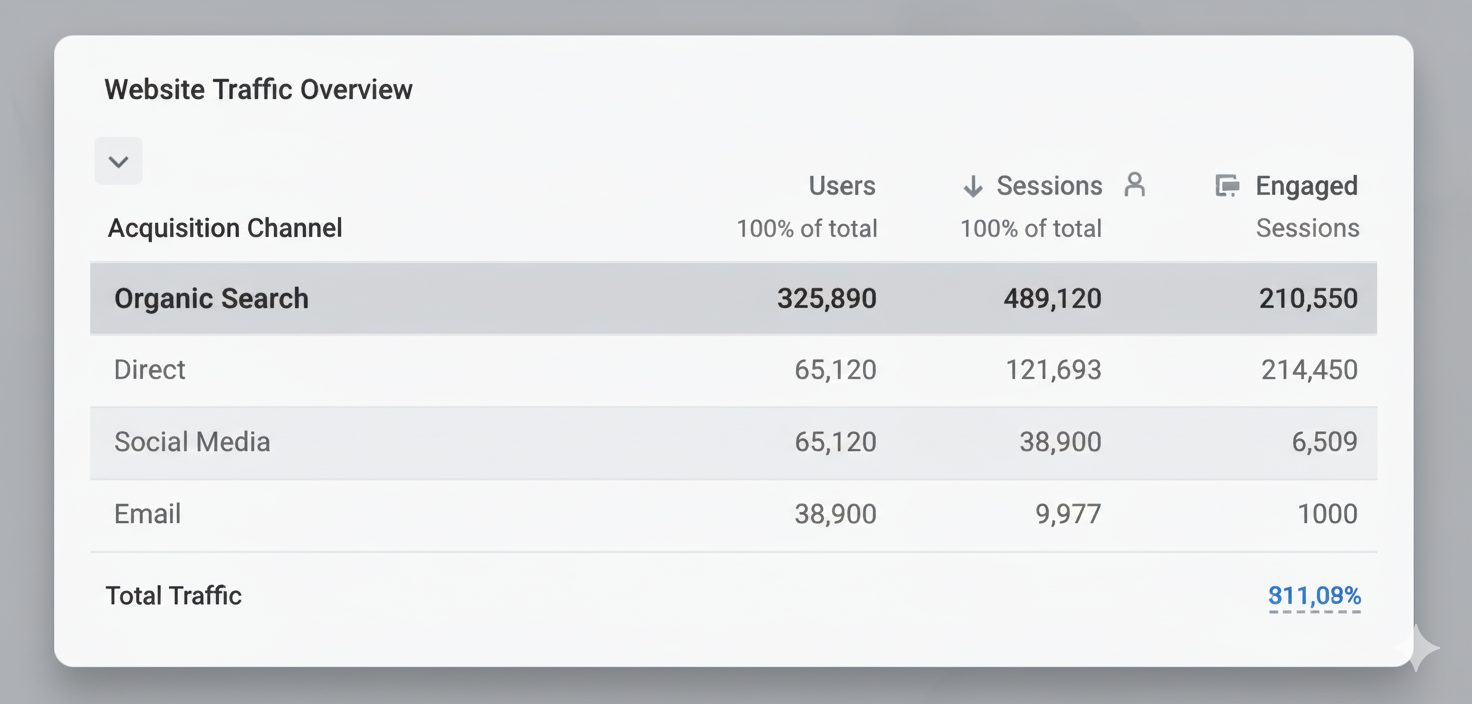Image resolution: width=1472 pixels, height=704 pixels.
Task: Select the Email channel row
Action: [148, 514]
